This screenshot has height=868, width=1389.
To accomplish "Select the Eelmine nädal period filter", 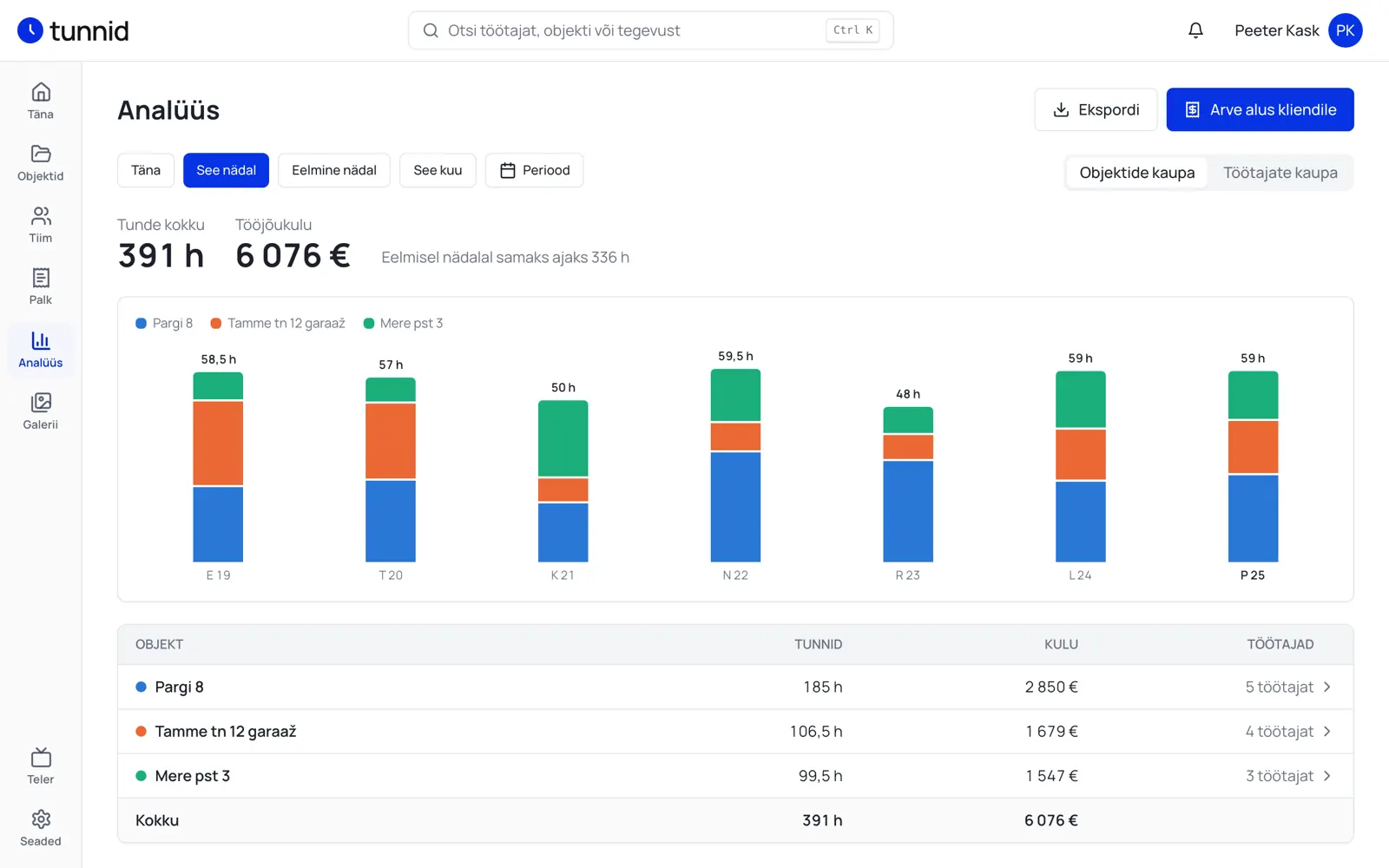I will [334, 170].
